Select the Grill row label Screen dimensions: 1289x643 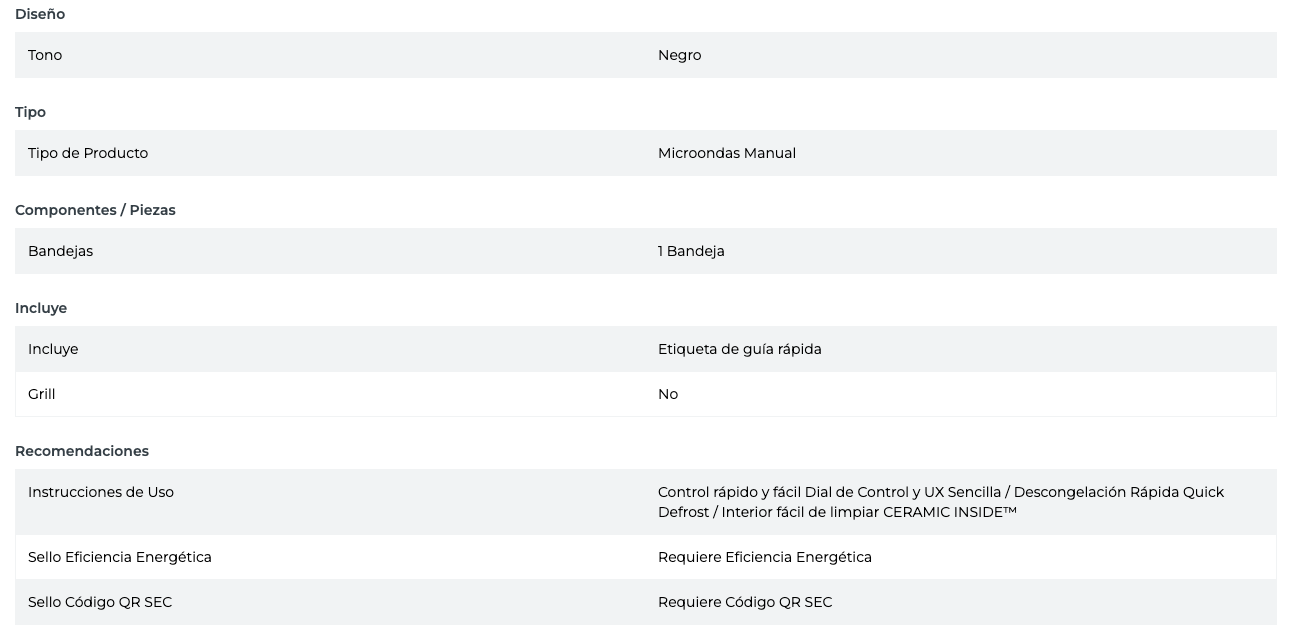(42, 394)
